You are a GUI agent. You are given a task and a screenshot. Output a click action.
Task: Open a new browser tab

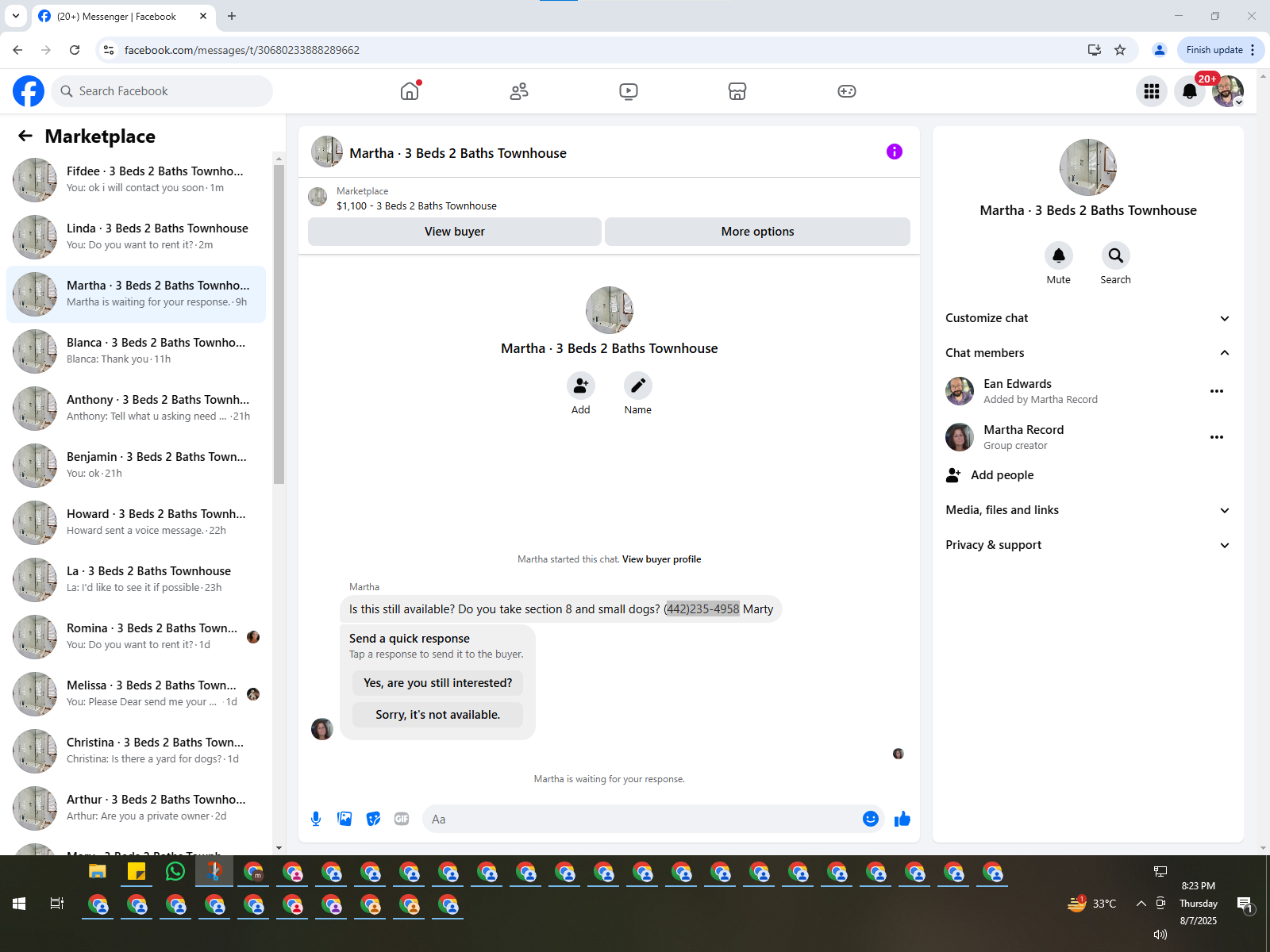click(x=232, y=16)
